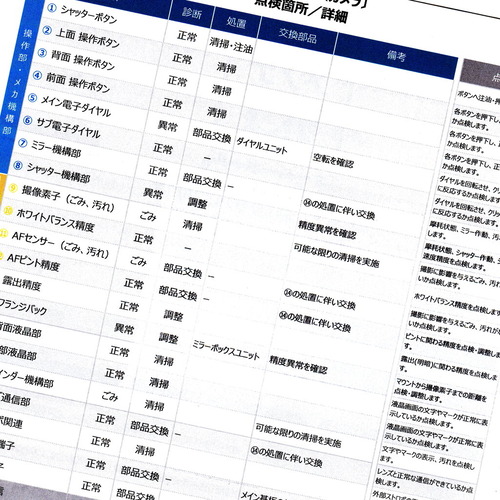
Task: Select the ⑤ メイン電子ダイヤル row label
Action: click(x=69, y=104)
